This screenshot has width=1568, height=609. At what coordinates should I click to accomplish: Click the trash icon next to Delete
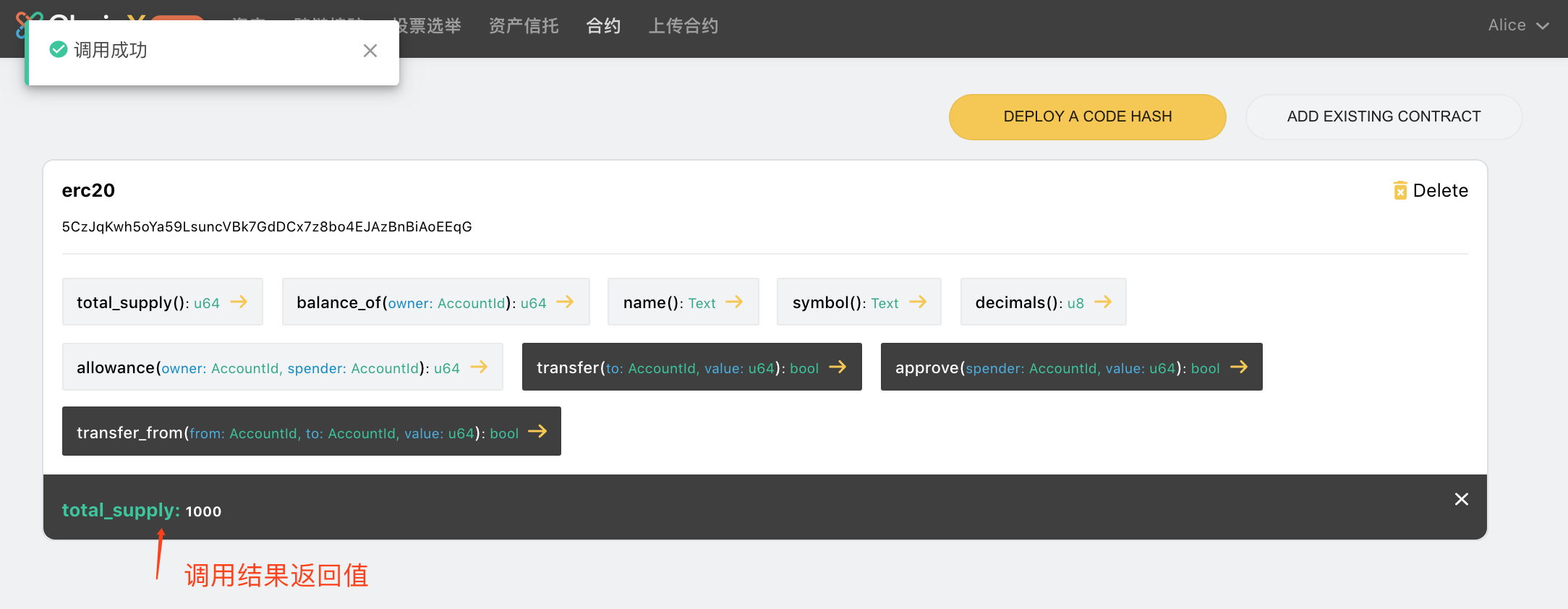coord(1400,190)
